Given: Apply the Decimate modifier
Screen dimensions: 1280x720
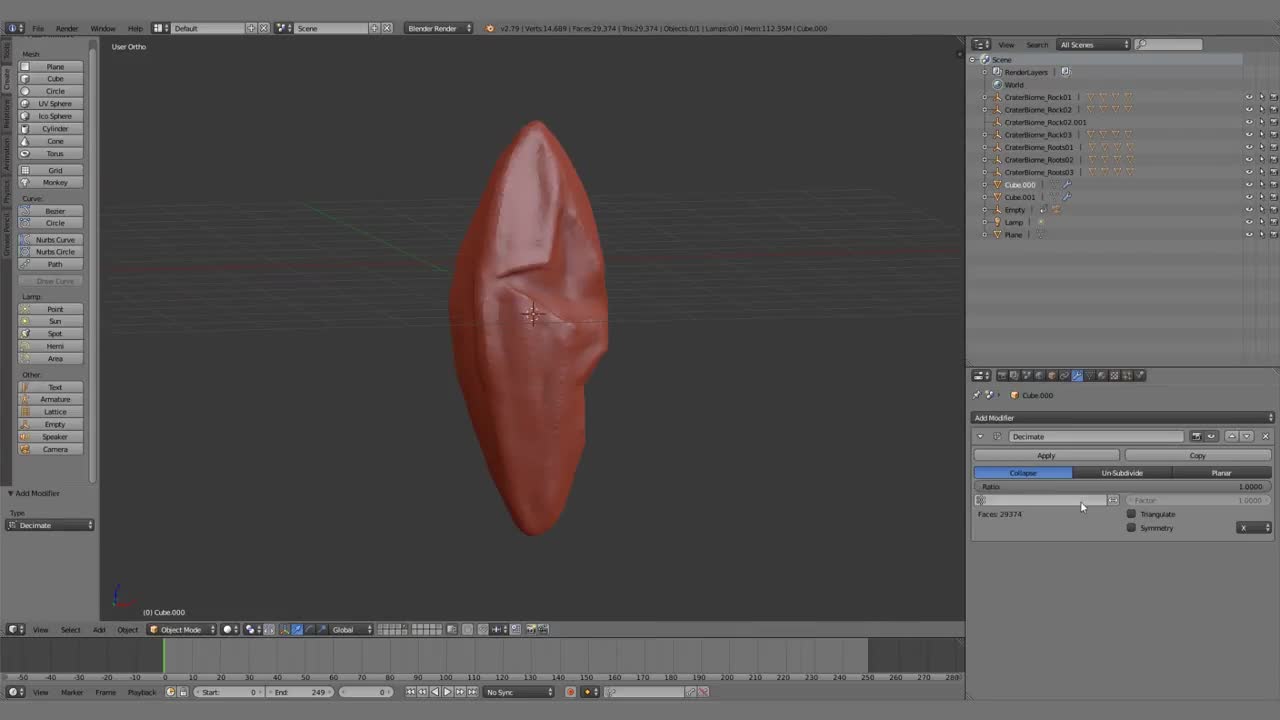Looking at the screenshot, I should [1046, 455].
